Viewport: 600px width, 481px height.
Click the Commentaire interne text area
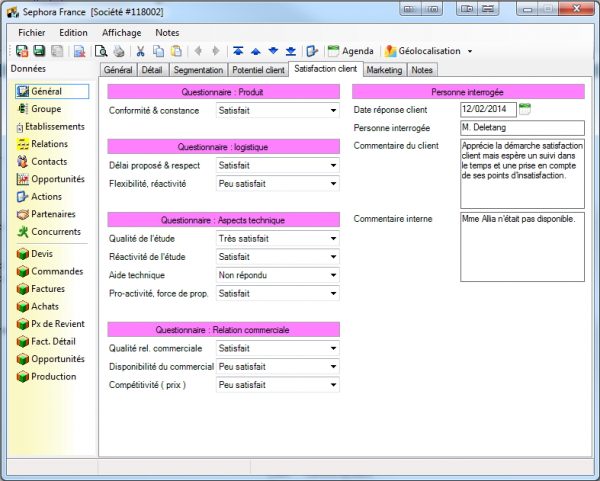[522, 247]
